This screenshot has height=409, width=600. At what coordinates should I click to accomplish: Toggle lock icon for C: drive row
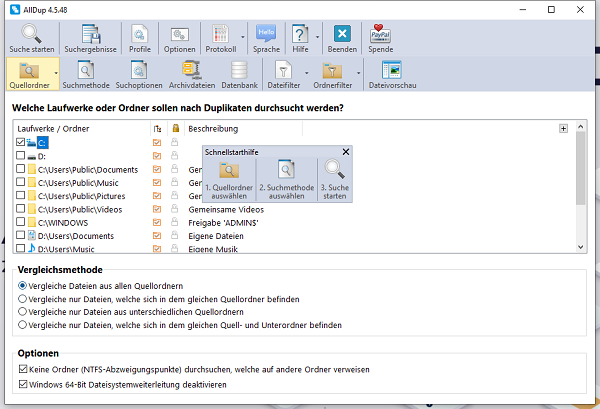[174, 142]
